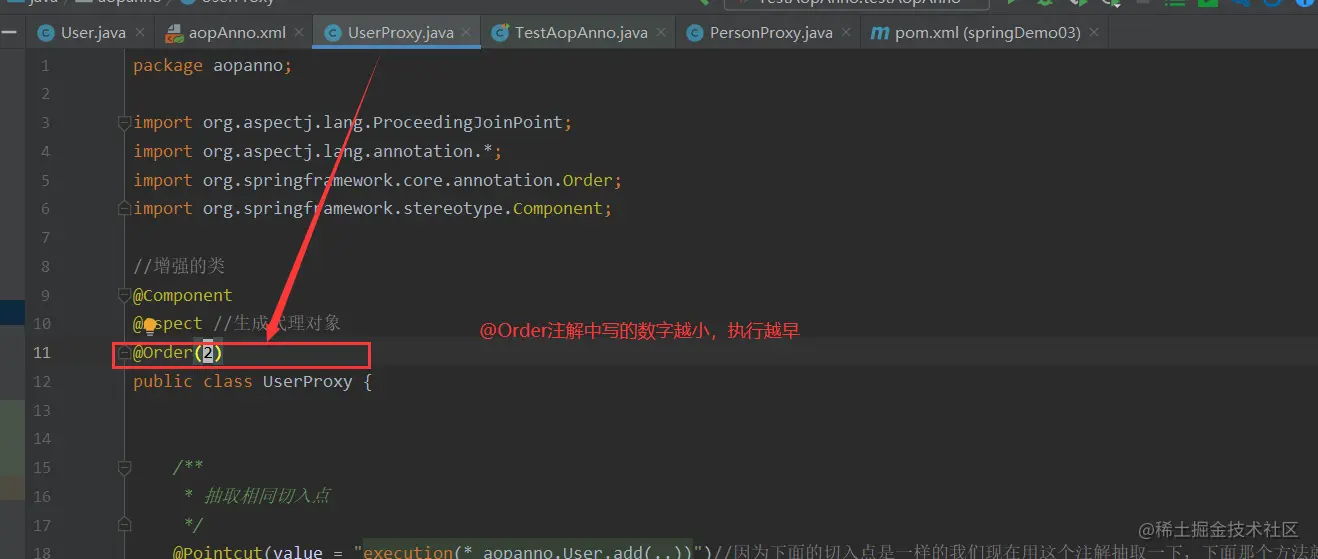Click line number 12 in the gutter
This screenshot has height=559, width=1318.
(41, 381)
